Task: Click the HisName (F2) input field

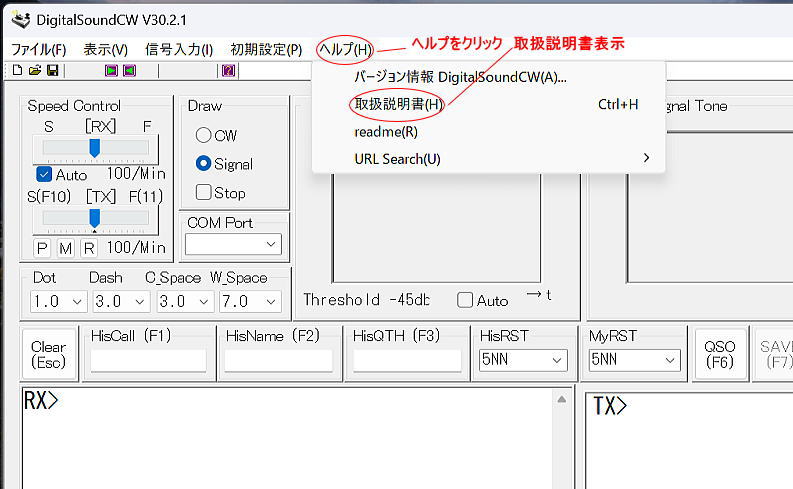Action: click(279, 361)
